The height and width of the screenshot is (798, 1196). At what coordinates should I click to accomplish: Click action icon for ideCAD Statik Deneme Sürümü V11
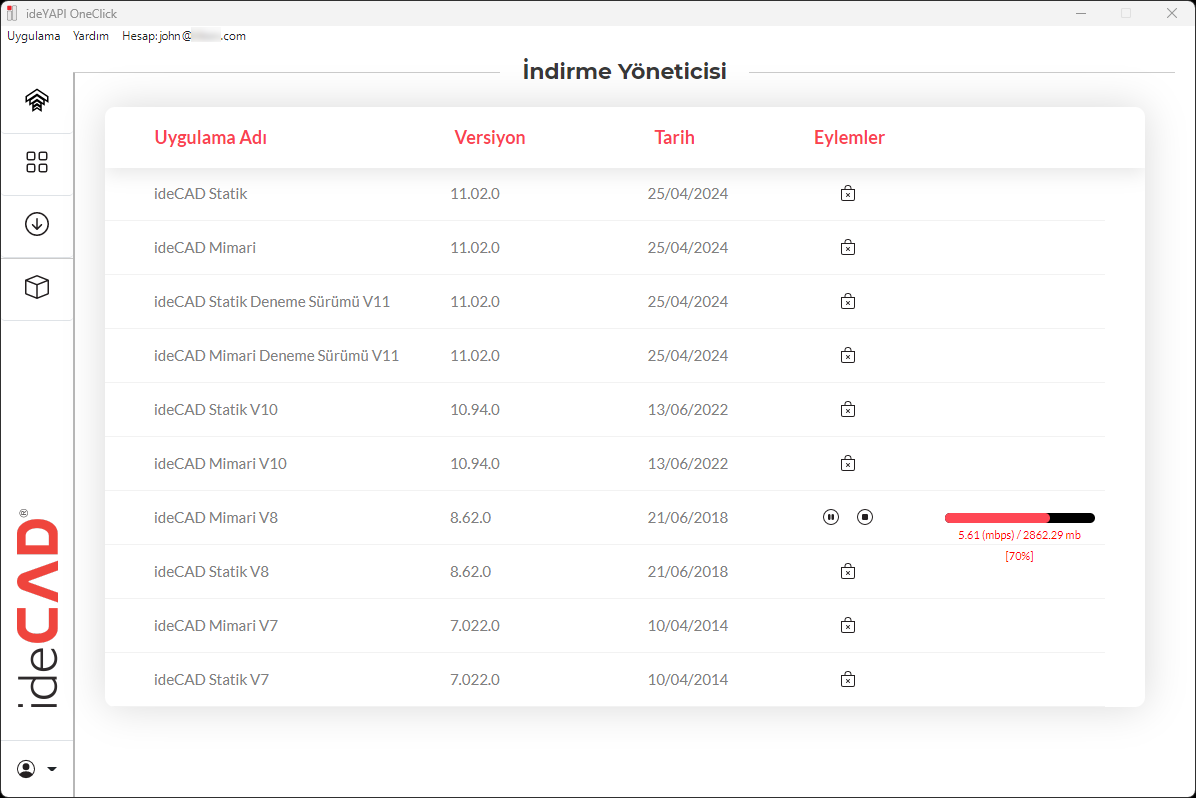click(847, 302)
